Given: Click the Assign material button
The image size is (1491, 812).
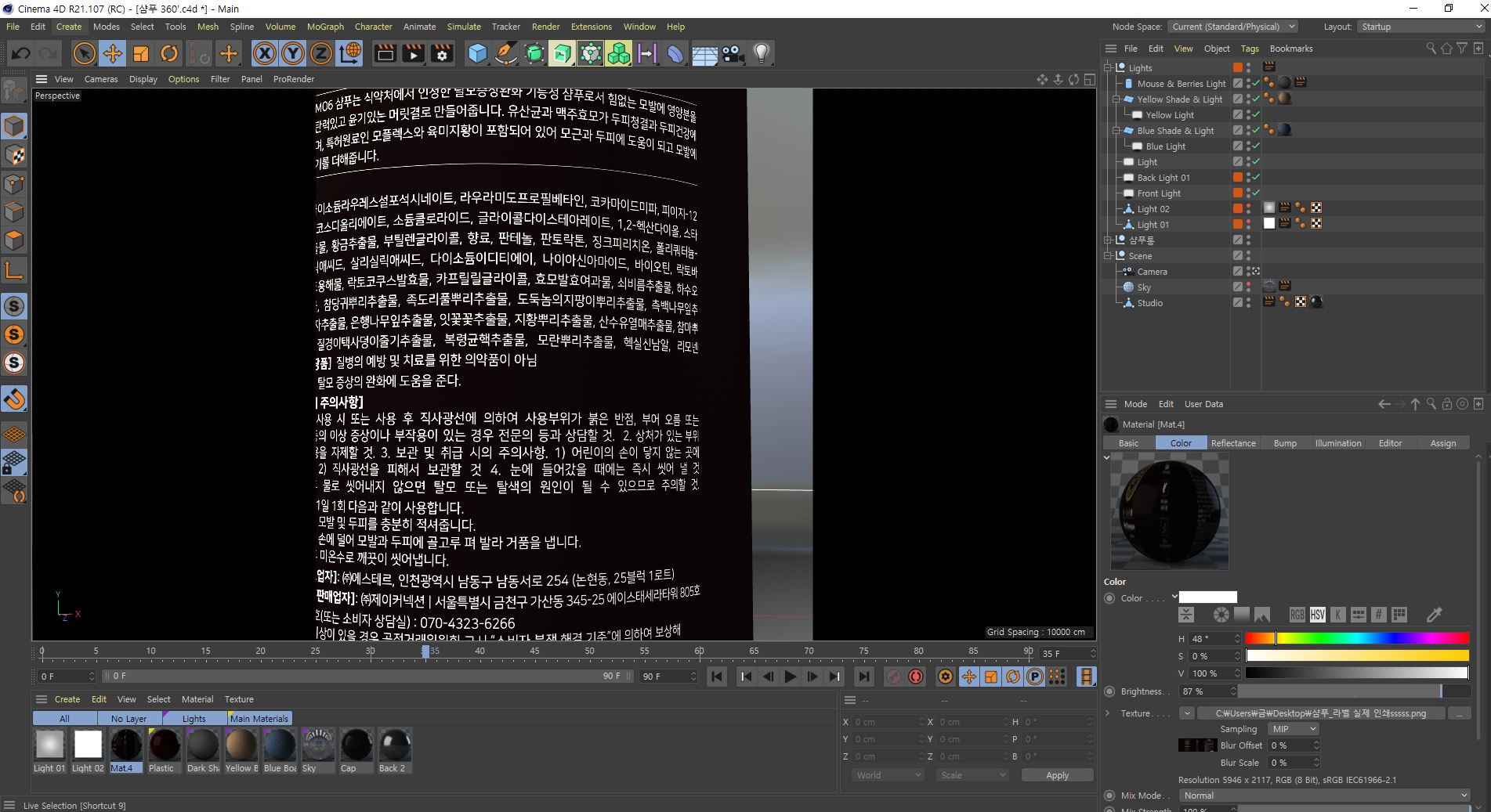Looking at the screenshot, I should 1442,443.
